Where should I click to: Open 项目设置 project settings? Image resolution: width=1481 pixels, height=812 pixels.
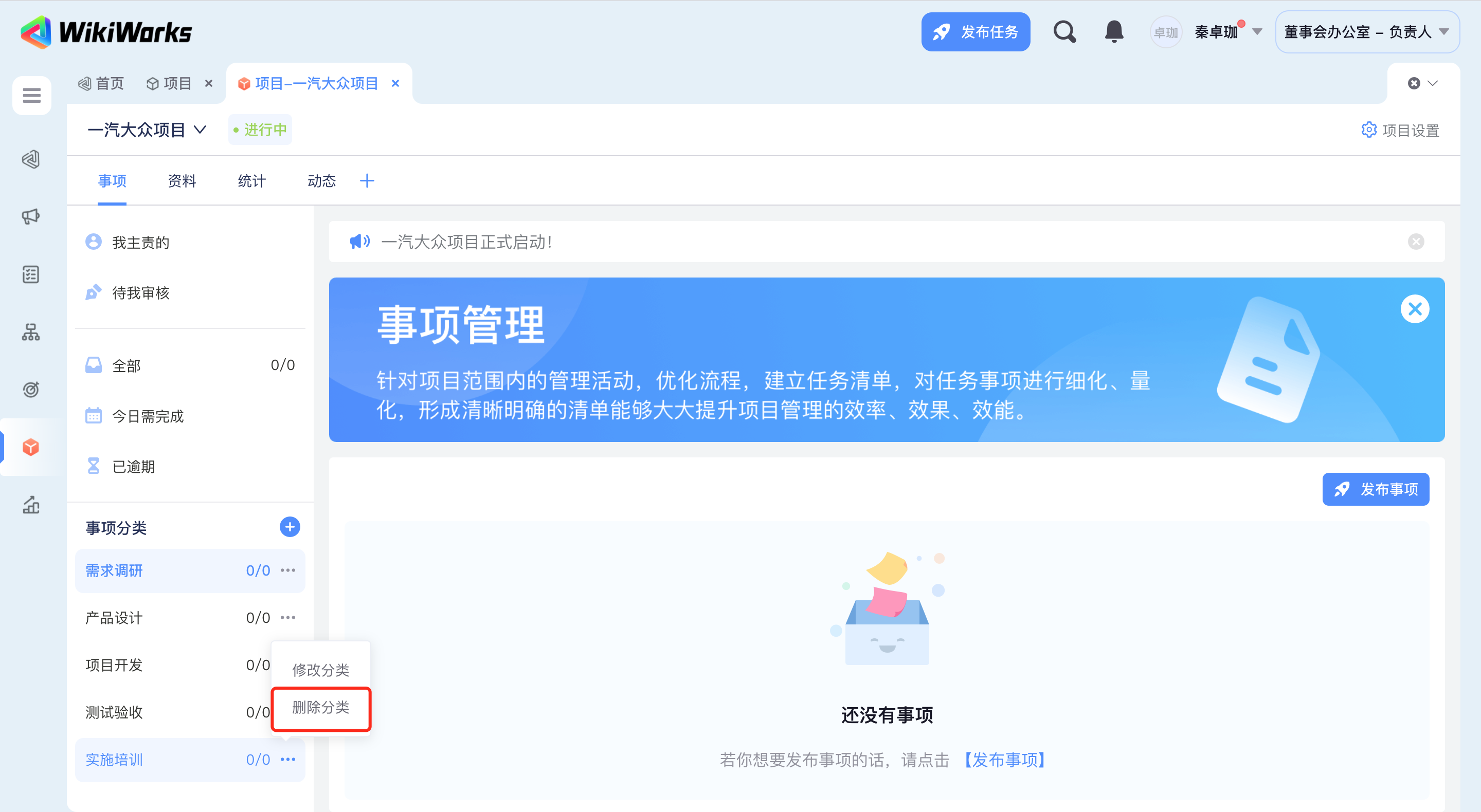click(x=1400, y=131)
